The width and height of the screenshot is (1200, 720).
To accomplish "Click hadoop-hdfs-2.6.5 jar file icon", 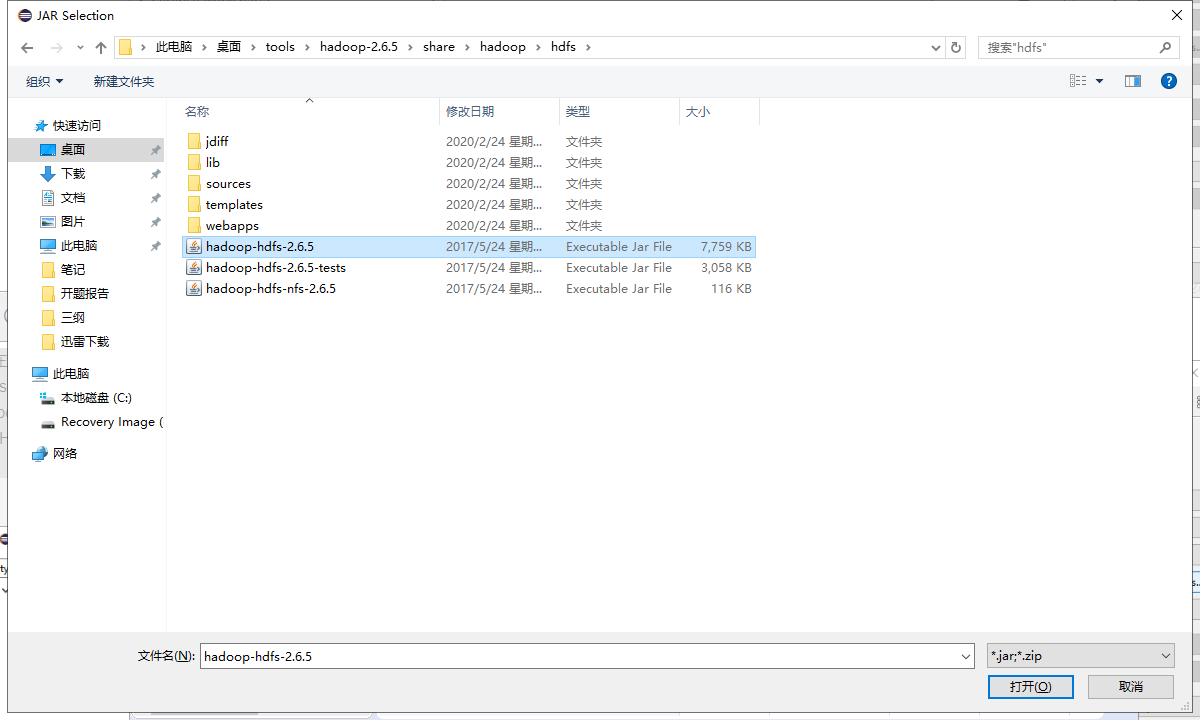I will tap(194, 246).
